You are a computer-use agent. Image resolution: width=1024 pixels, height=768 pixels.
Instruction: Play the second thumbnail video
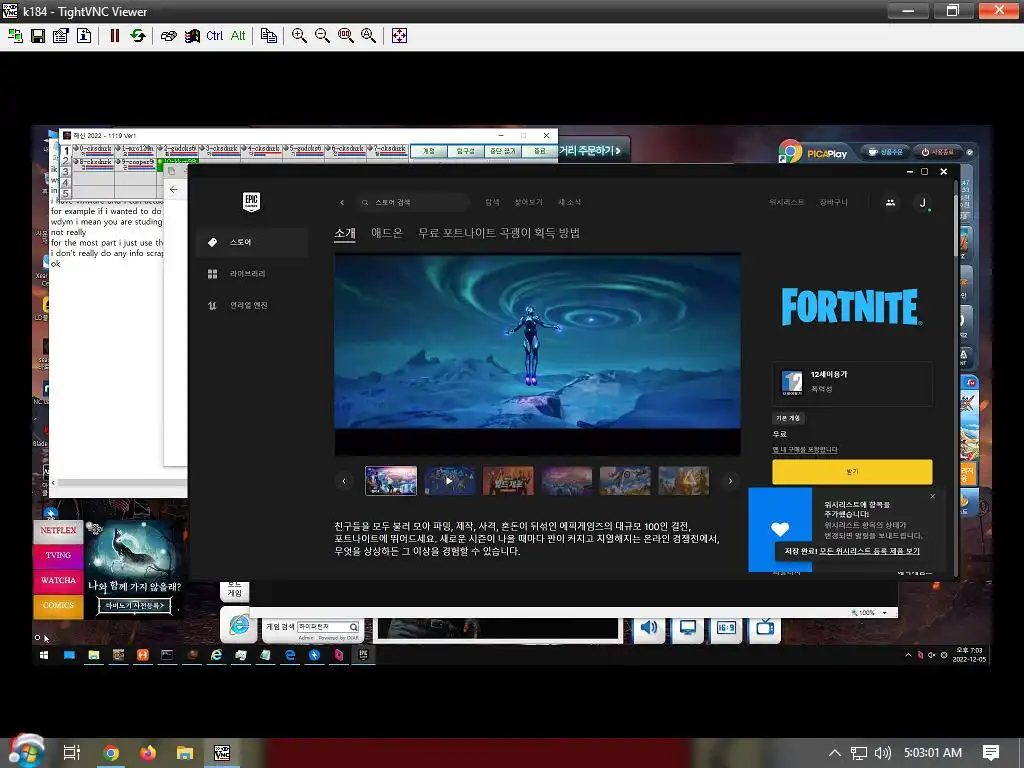coord(449,481)
